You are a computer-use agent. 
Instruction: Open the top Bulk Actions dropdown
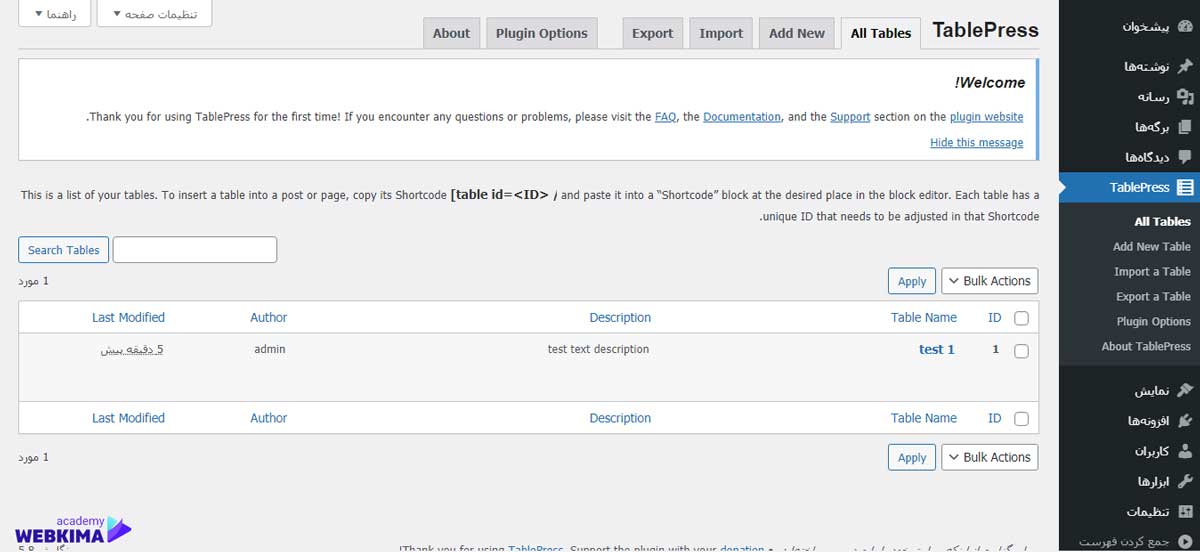[990, 281]
